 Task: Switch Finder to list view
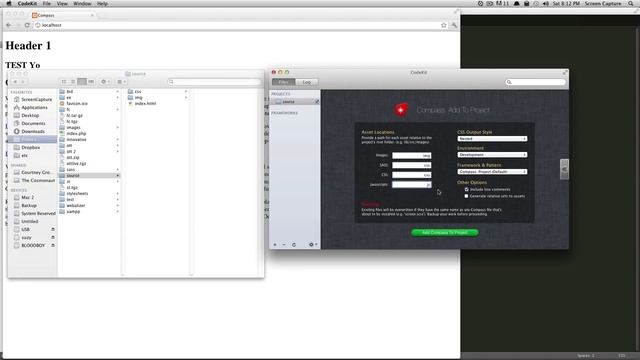[x=73, y=82]
